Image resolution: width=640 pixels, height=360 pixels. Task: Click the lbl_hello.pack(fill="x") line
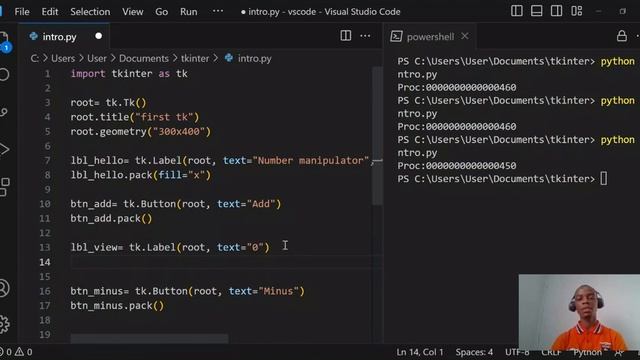click(141, 175)
